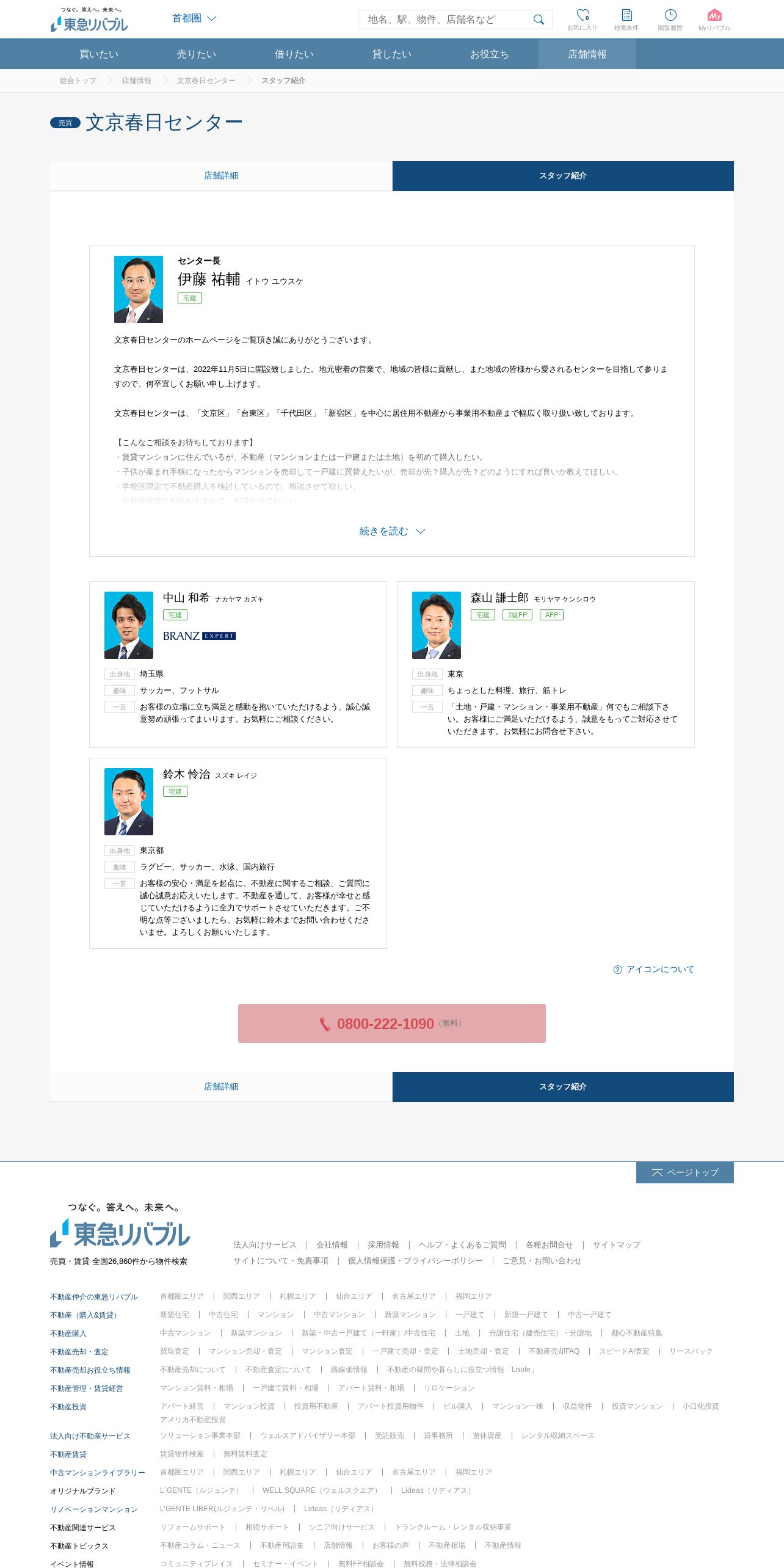
Task: Open the 不動産用語集 footer link
Action: coord(282,1545)
